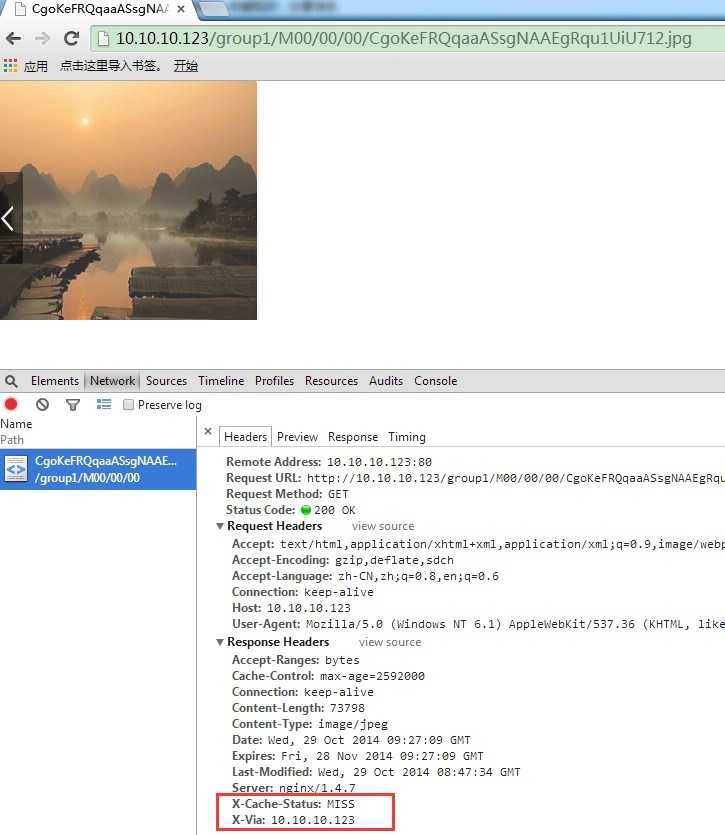Screen dimensions: 725x835
Task: Collapse the Request Headers section
Action: (x=219, y=526)
